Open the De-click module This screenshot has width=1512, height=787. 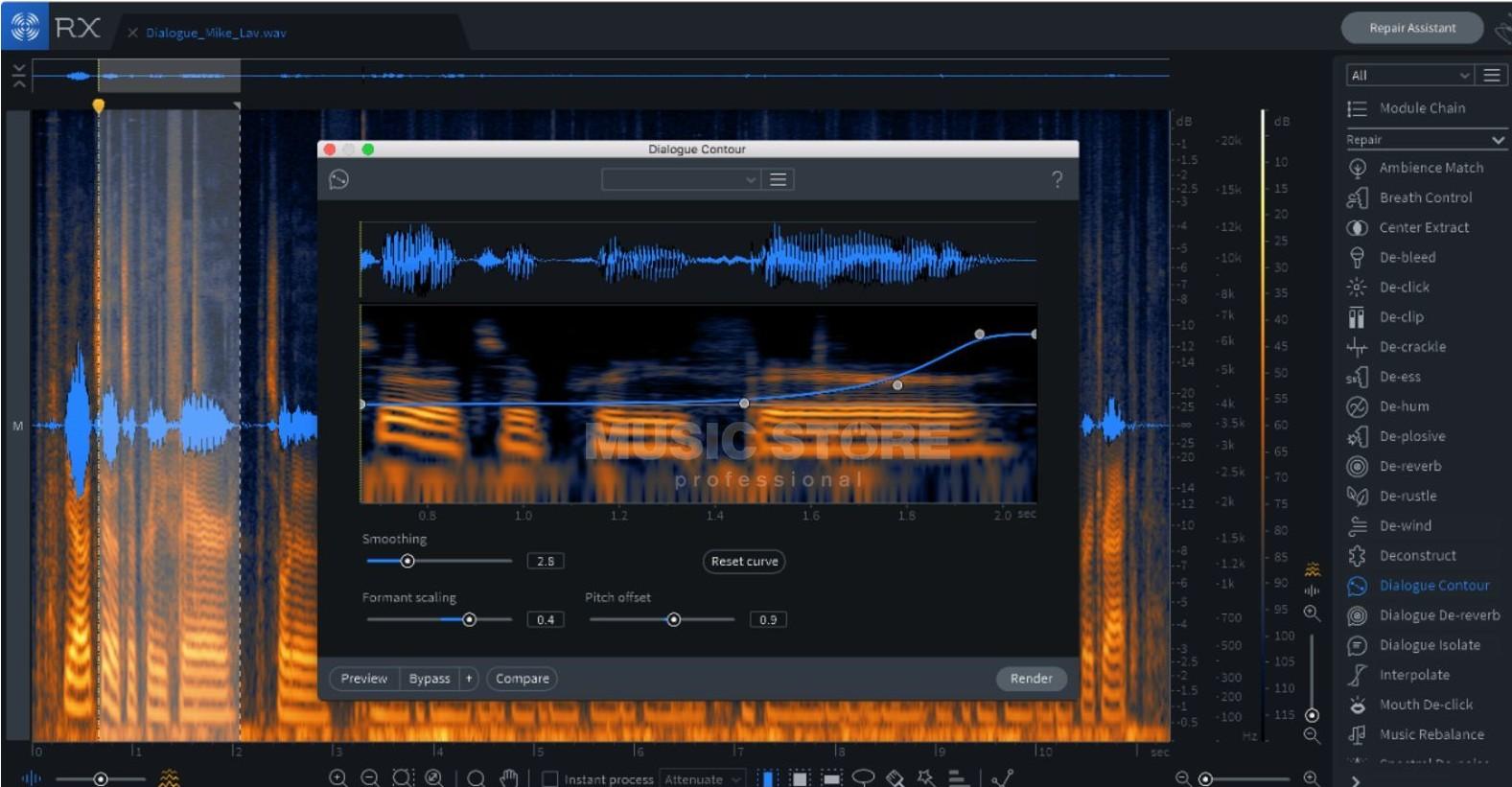[x=1387, y=287]
